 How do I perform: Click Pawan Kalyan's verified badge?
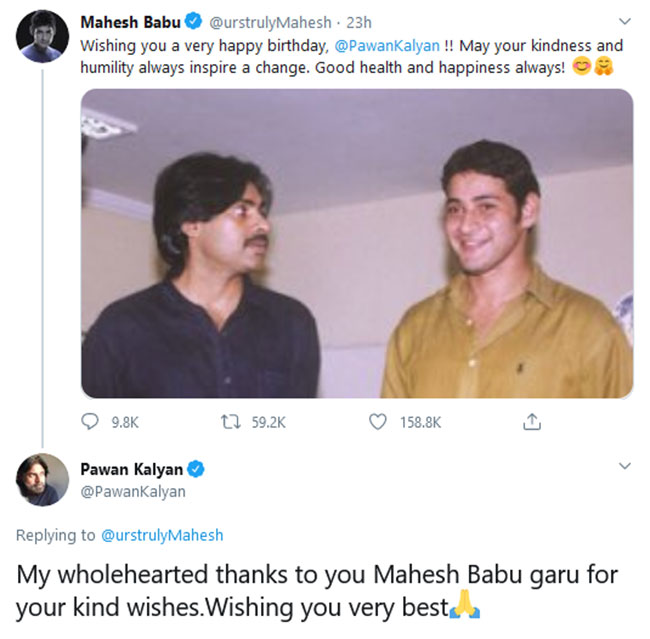(x=198, y=468)
